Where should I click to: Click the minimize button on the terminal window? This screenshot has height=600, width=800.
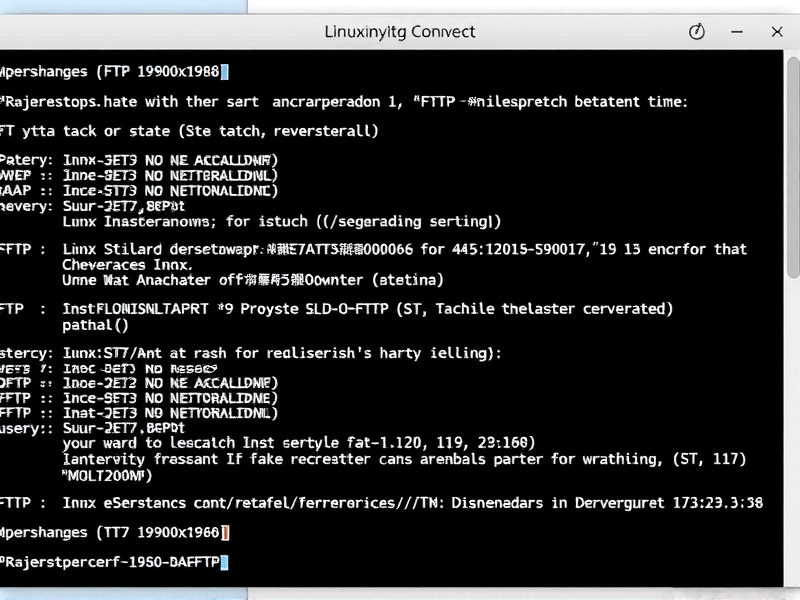click(737, 31)
